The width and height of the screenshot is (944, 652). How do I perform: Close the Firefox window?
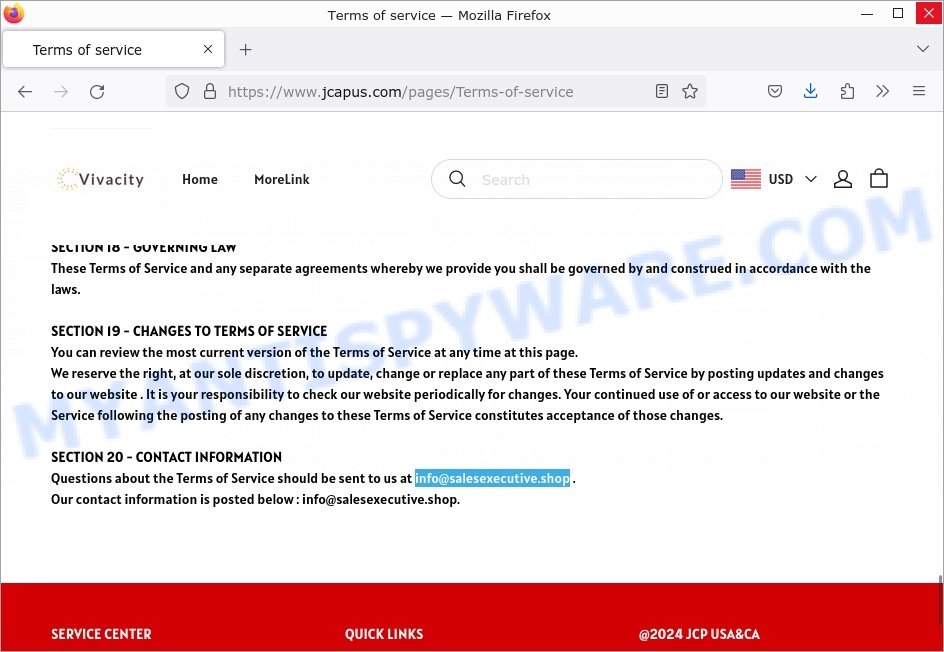[x=929, y=13]
